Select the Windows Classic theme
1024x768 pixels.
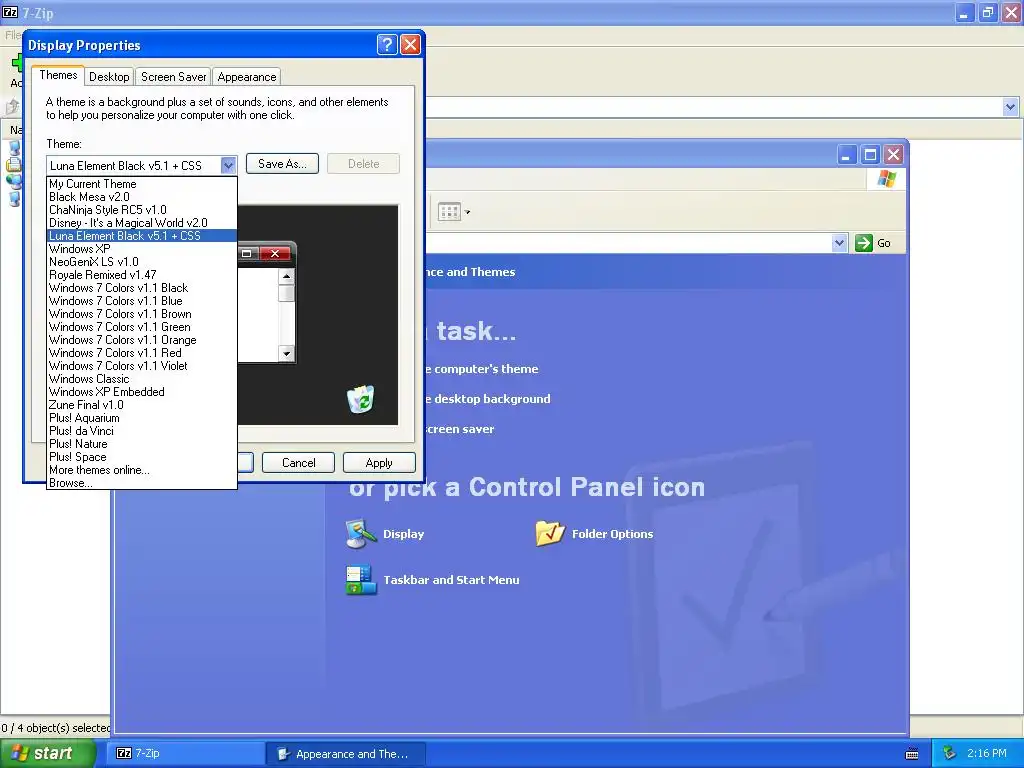142,379
